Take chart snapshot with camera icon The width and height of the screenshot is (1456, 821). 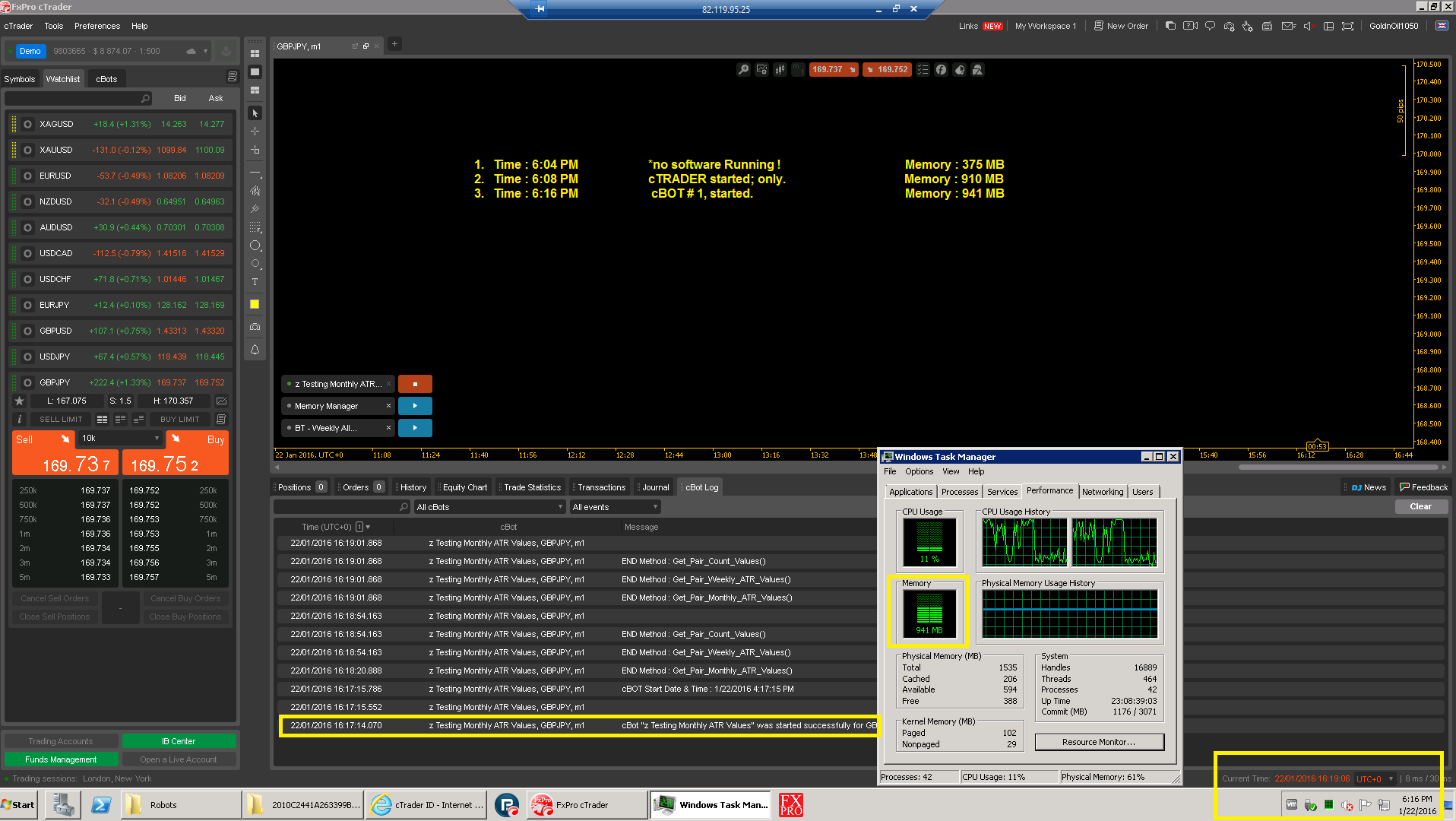coord(255,327)
